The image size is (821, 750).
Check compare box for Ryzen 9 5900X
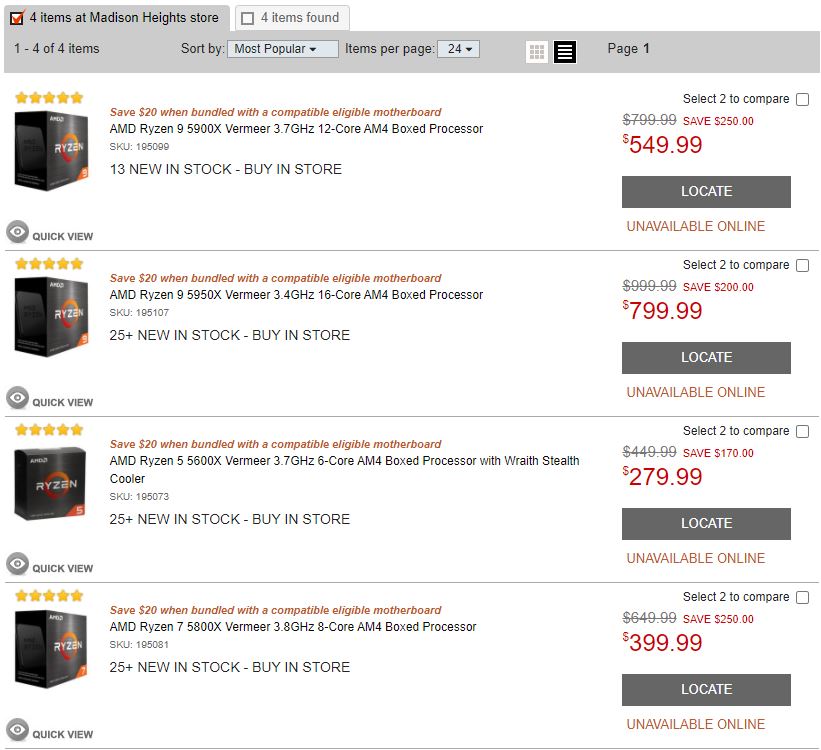(x=802, y=99)
